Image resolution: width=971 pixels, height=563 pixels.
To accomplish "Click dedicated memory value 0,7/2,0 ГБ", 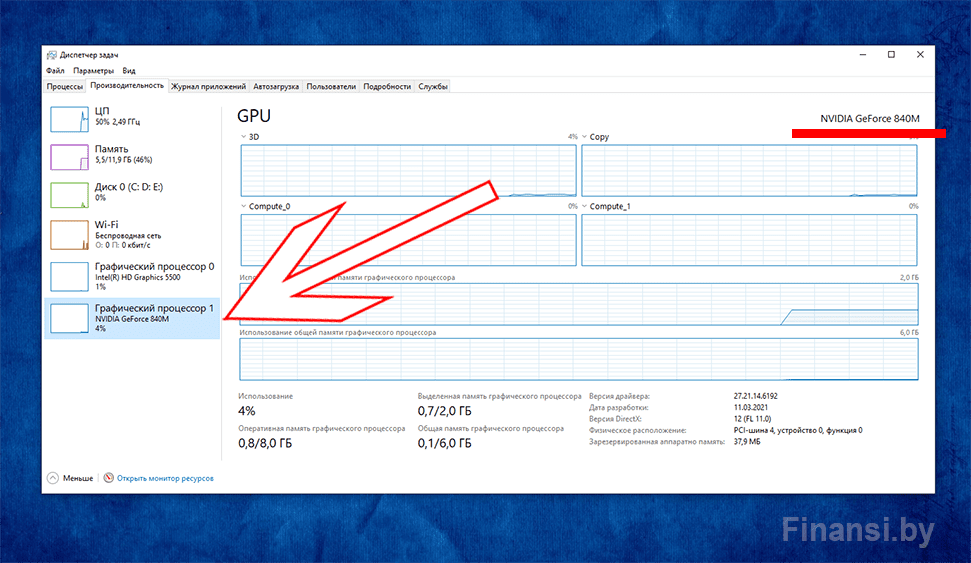I will click(445, 411).
